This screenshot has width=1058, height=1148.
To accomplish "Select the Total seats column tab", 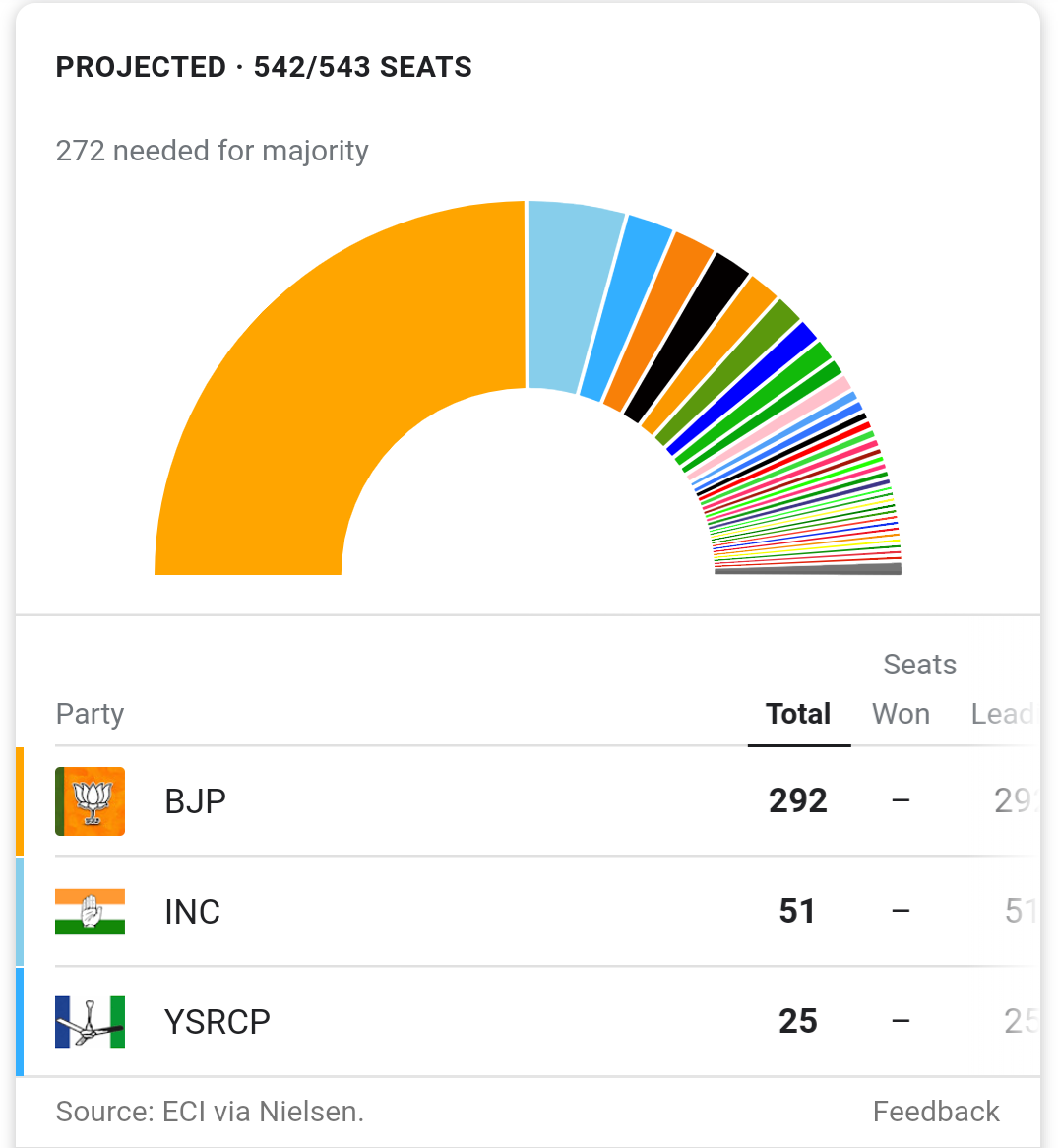I will pos(798,714).
